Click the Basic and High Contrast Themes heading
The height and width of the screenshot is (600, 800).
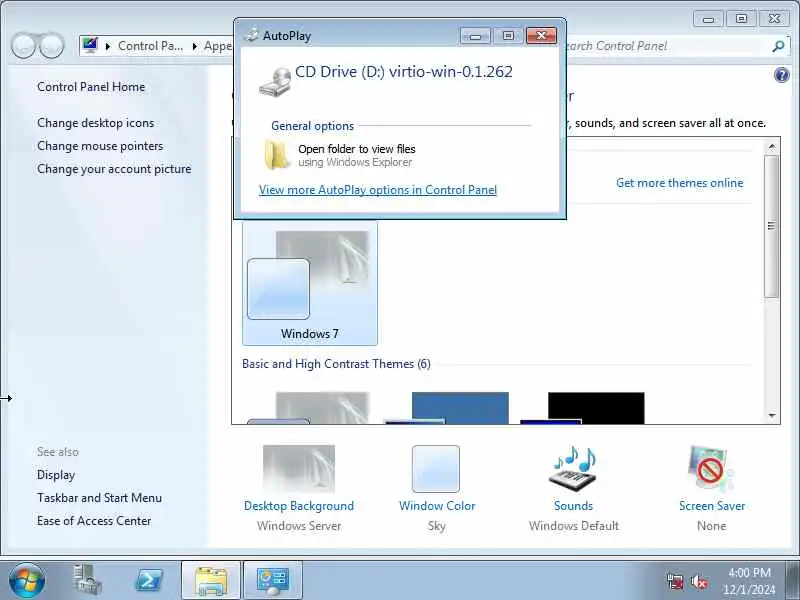336,364
